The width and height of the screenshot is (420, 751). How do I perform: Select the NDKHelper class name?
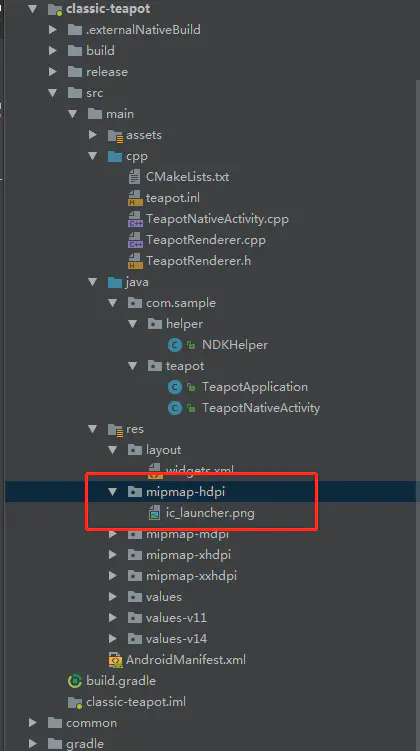click(235, 345)
